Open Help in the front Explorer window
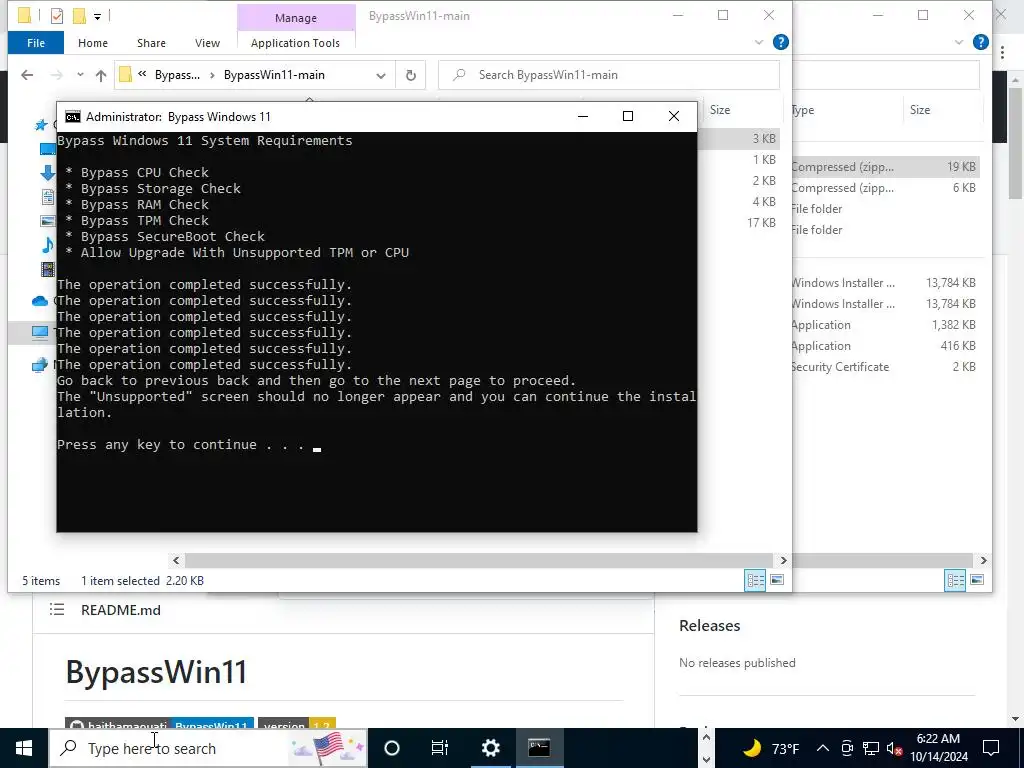Screen dimensions: 1024x768 click(x=780, y=42)
